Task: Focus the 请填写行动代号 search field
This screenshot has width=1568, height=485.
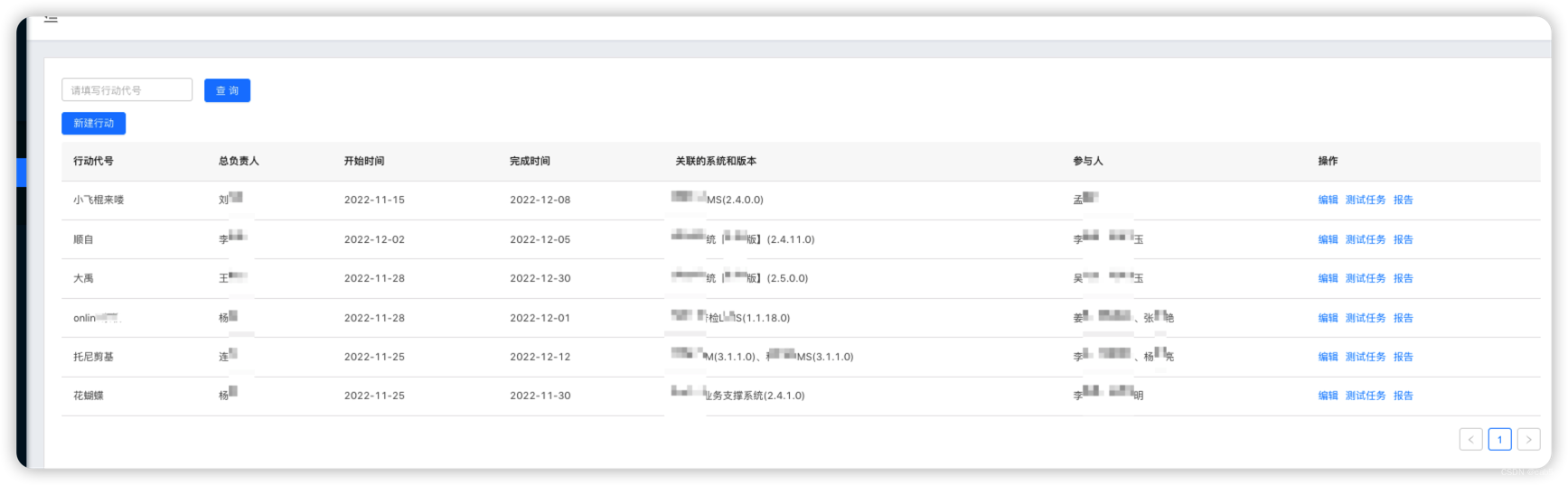Action: [127, 90]
